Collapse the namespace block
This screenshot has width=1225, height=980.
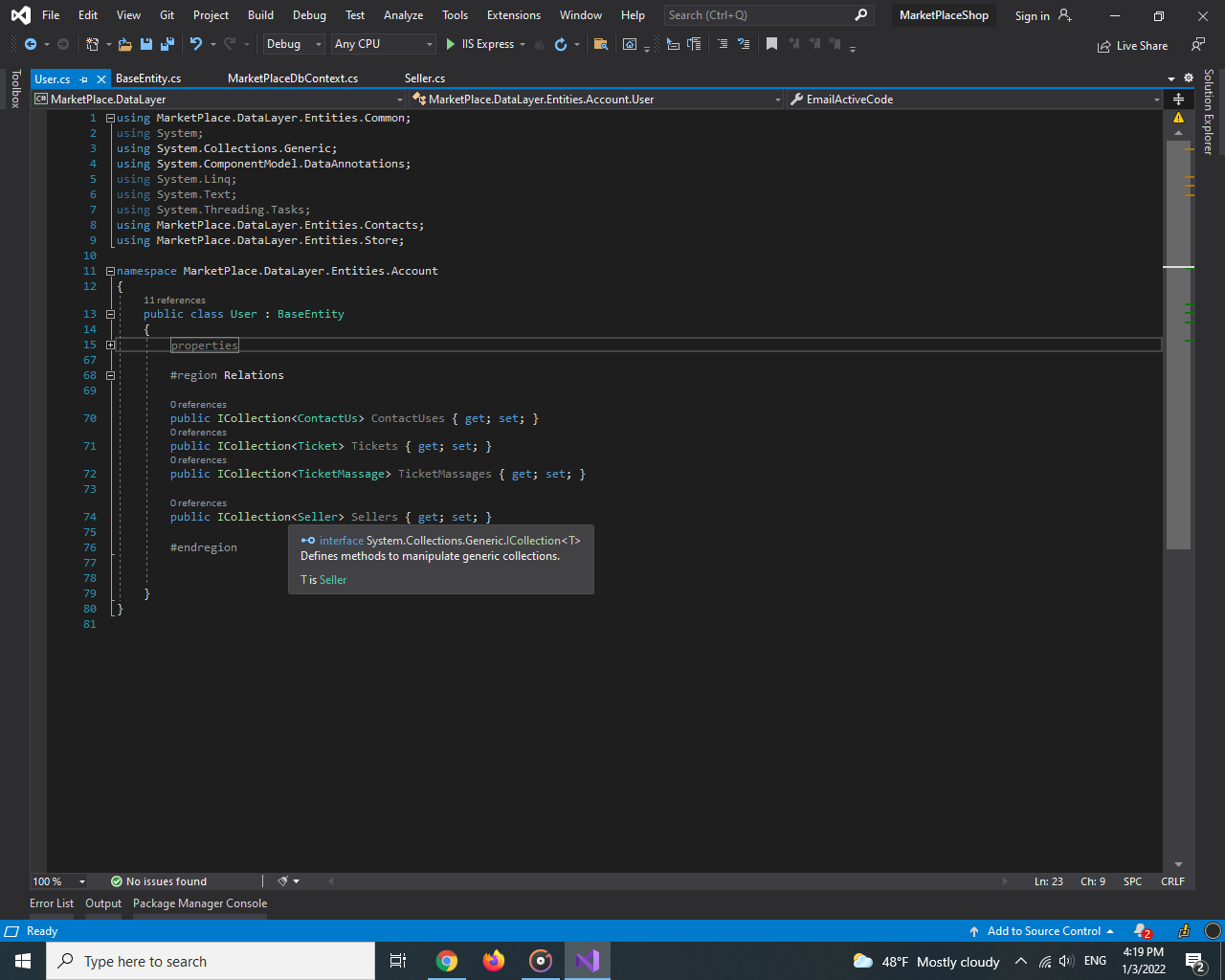click(x=110, y=271)
